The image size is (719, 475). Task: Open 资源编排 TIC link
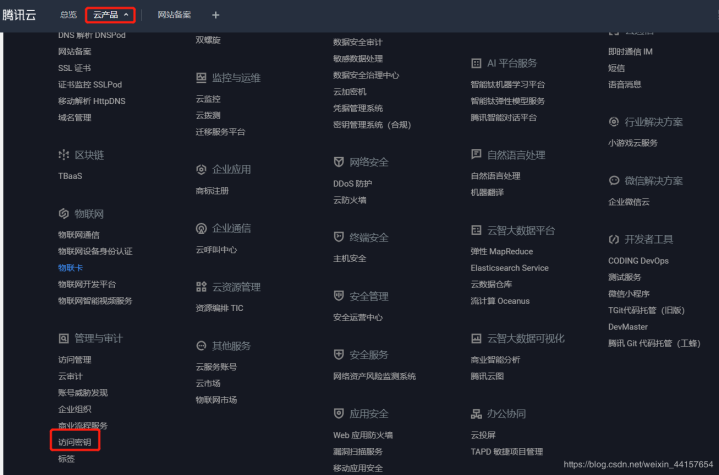220,308
